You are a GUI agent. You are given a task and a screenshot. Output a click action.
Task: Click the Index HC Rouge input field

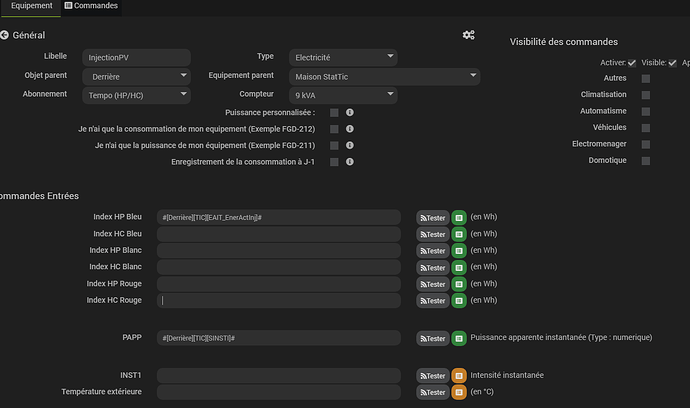click(279, 301)
